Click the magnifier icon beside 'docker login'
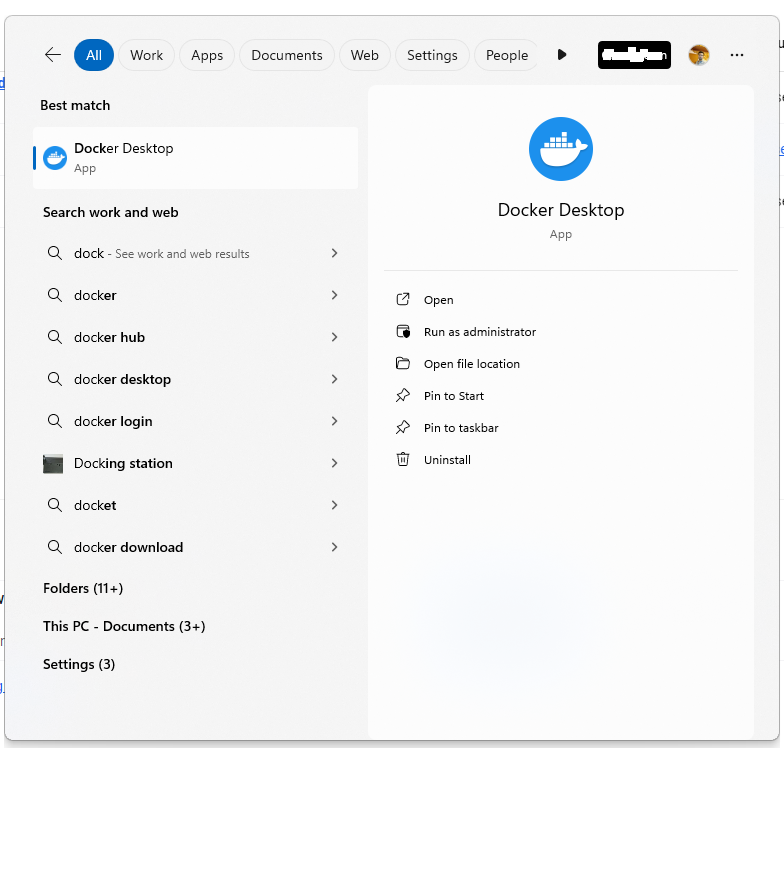The image size is (784, 885). point(55,421)
